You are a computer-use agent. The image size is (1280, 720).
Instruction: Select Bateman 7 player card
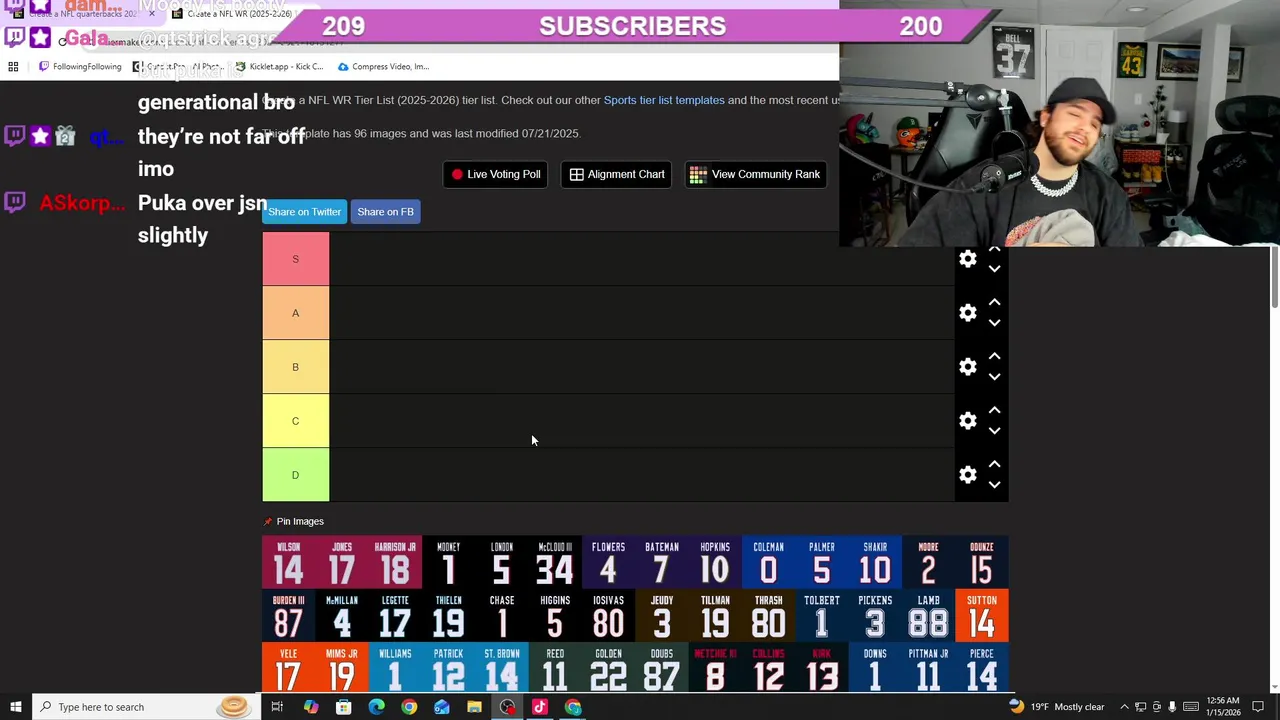(x=662, y=562)
